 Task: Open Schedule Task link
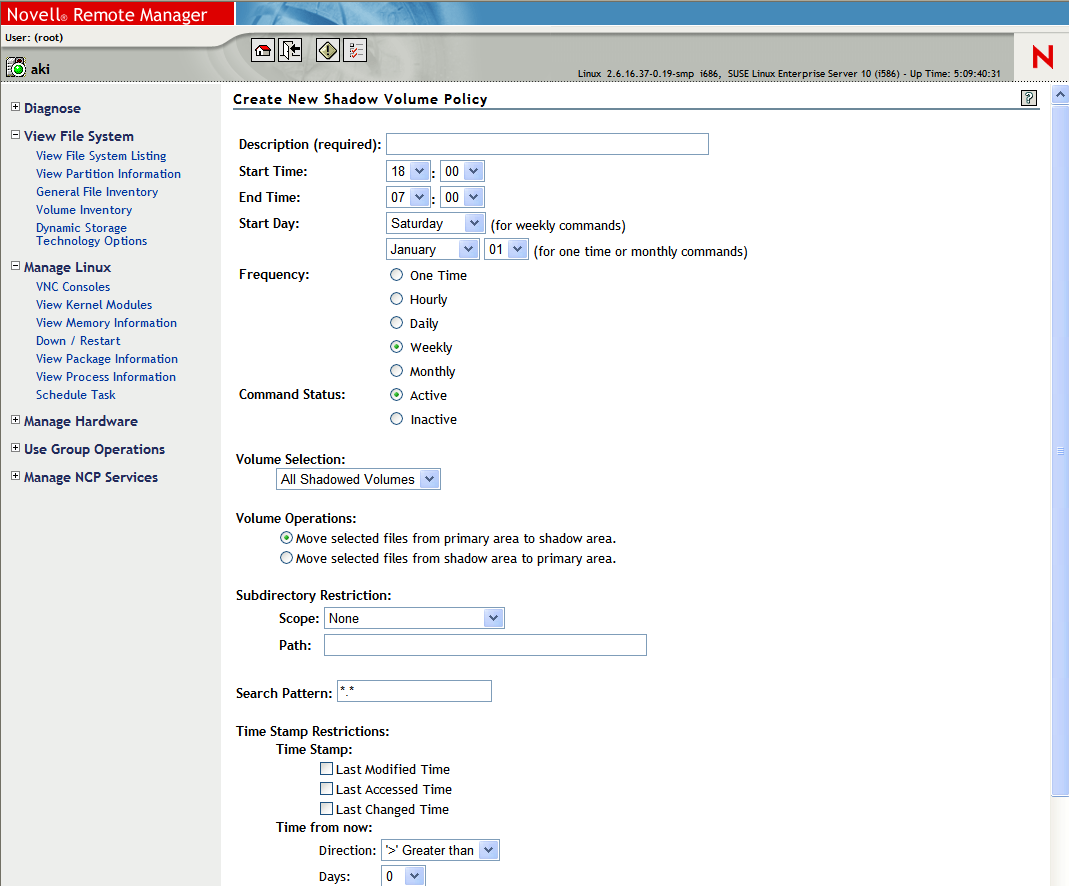tap(76, 395)
